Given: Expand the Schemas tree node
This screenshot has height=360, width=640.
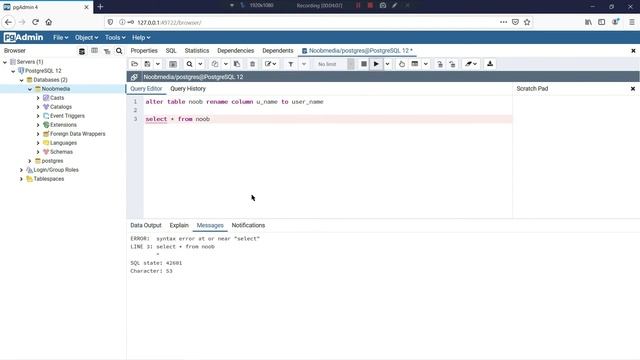Looking at the screenshot, I should pyautogui.click(x=38, y=152).
